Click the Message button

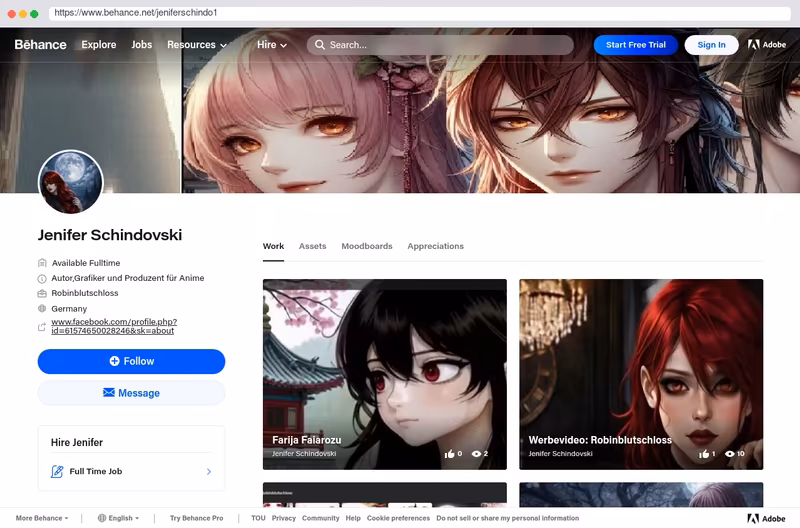(132, 393)
